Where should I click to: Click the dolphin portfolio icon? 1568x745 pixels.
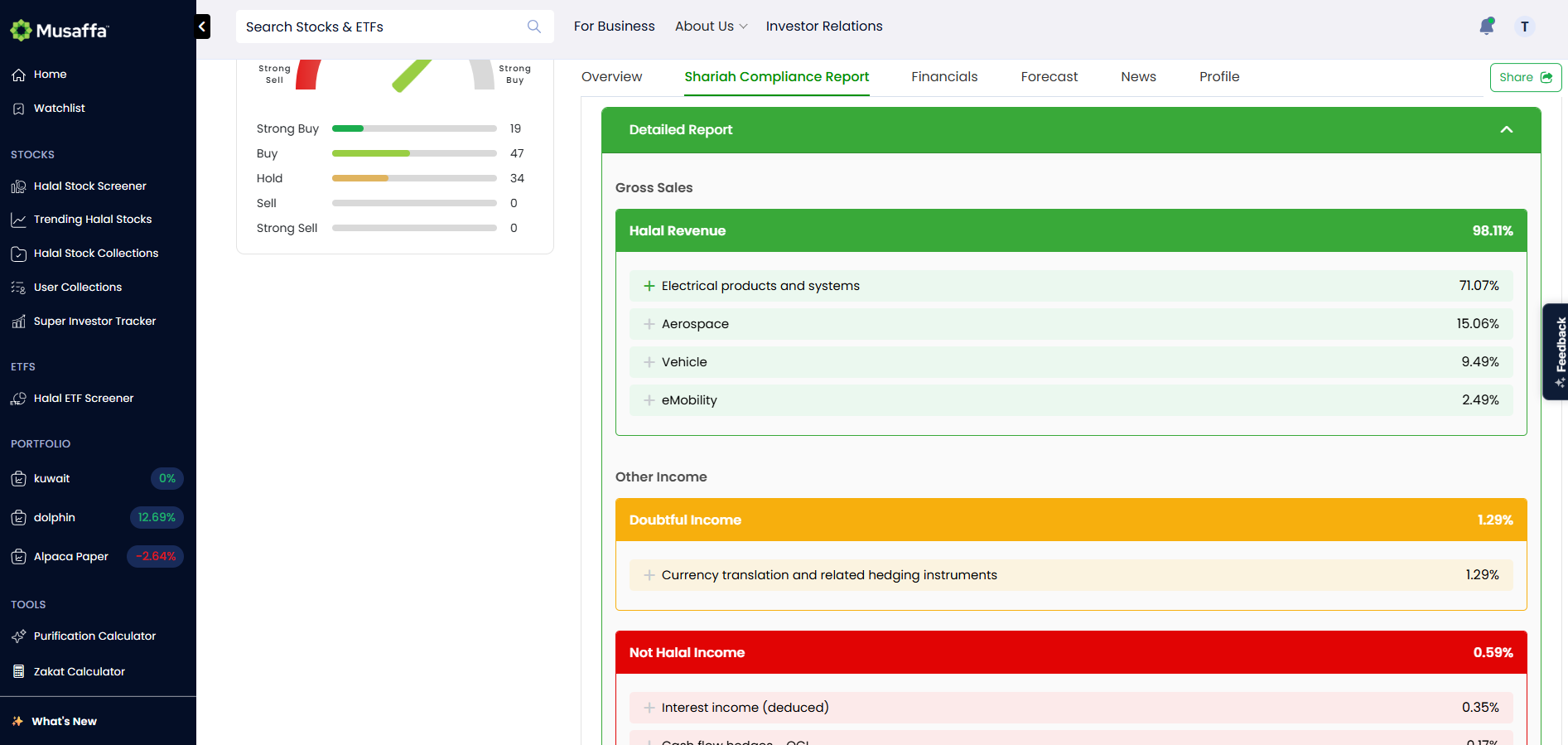pos(18,518)
